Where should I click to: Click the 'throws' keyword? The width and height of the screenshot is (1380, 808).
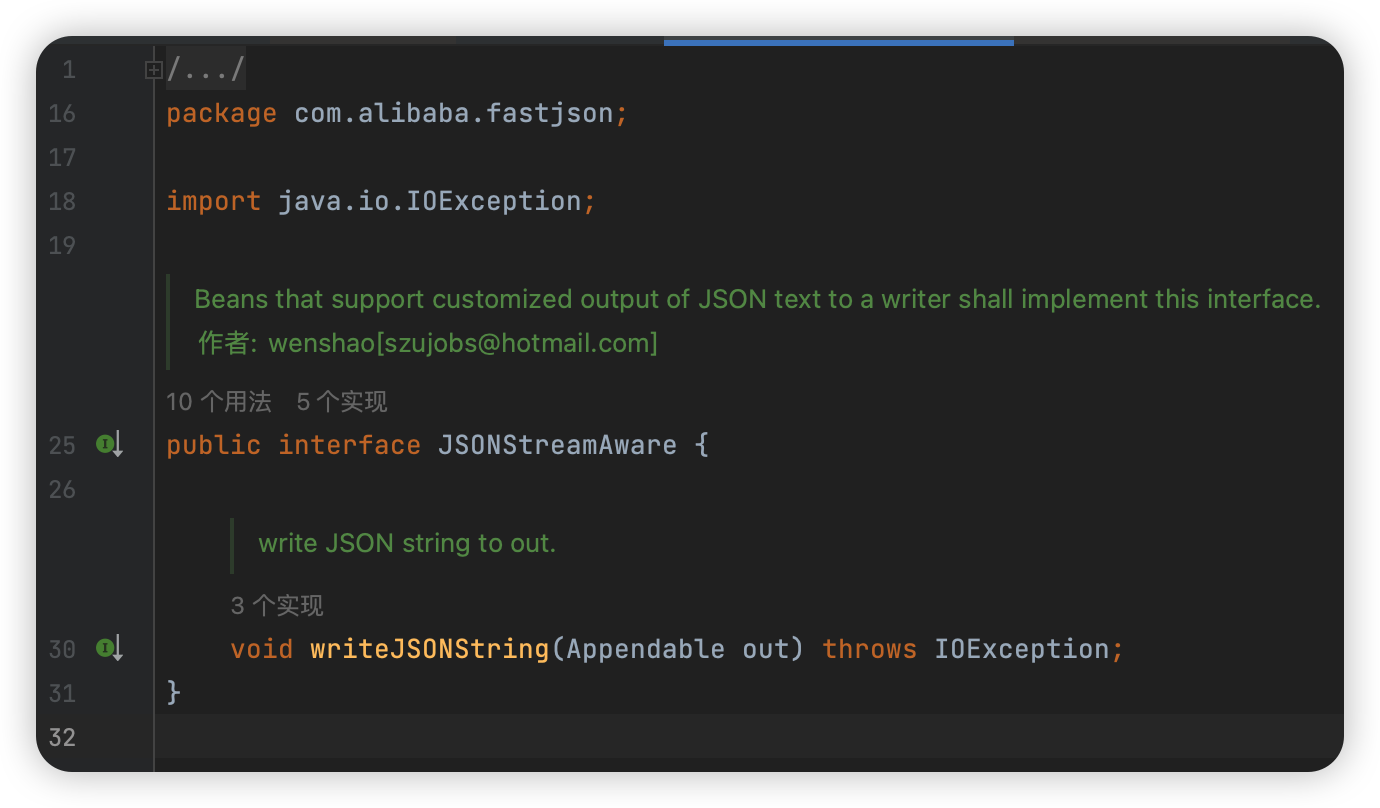pos(869,650)
